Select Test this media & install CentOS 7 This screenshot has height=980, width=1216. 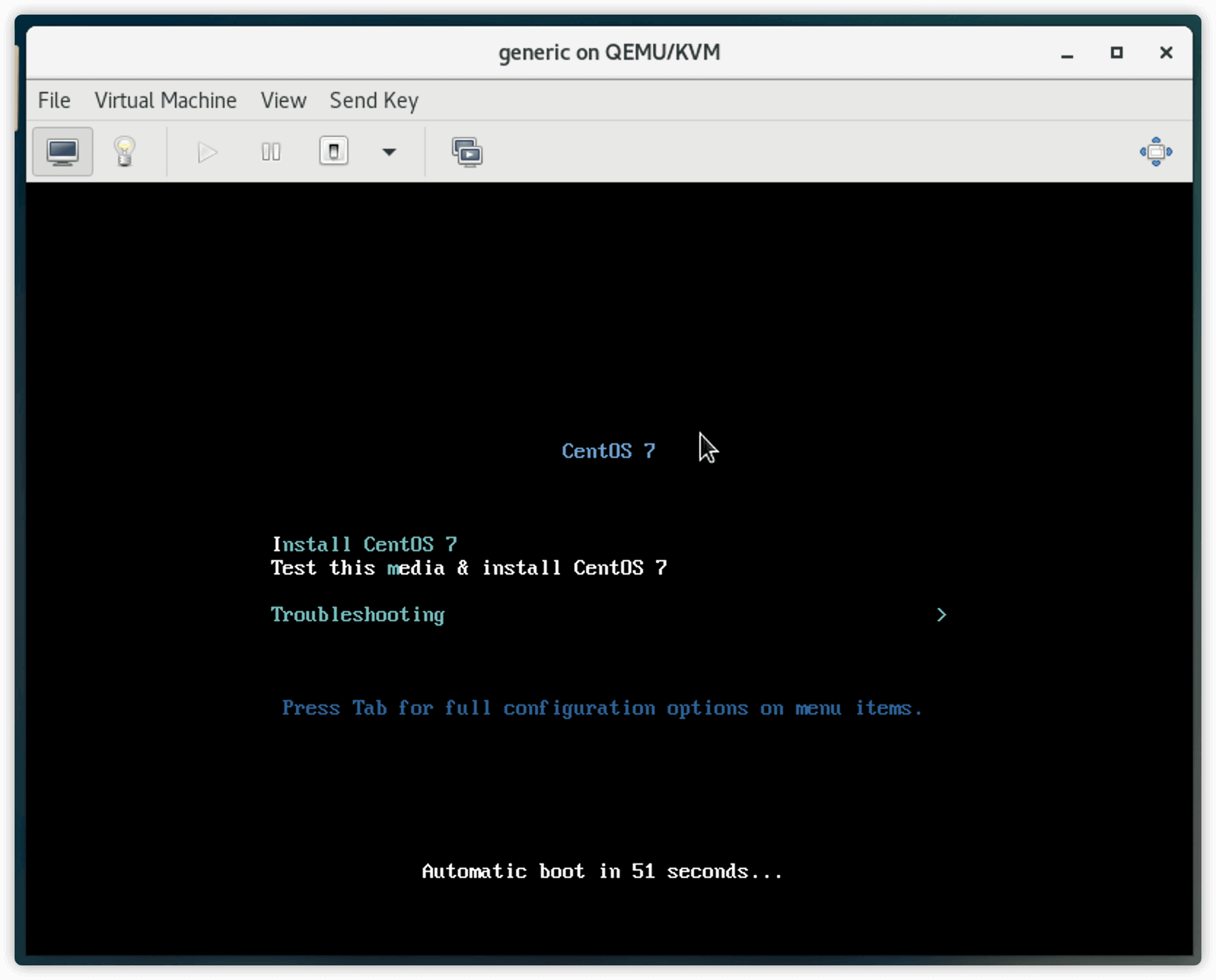tap(469, 567)
